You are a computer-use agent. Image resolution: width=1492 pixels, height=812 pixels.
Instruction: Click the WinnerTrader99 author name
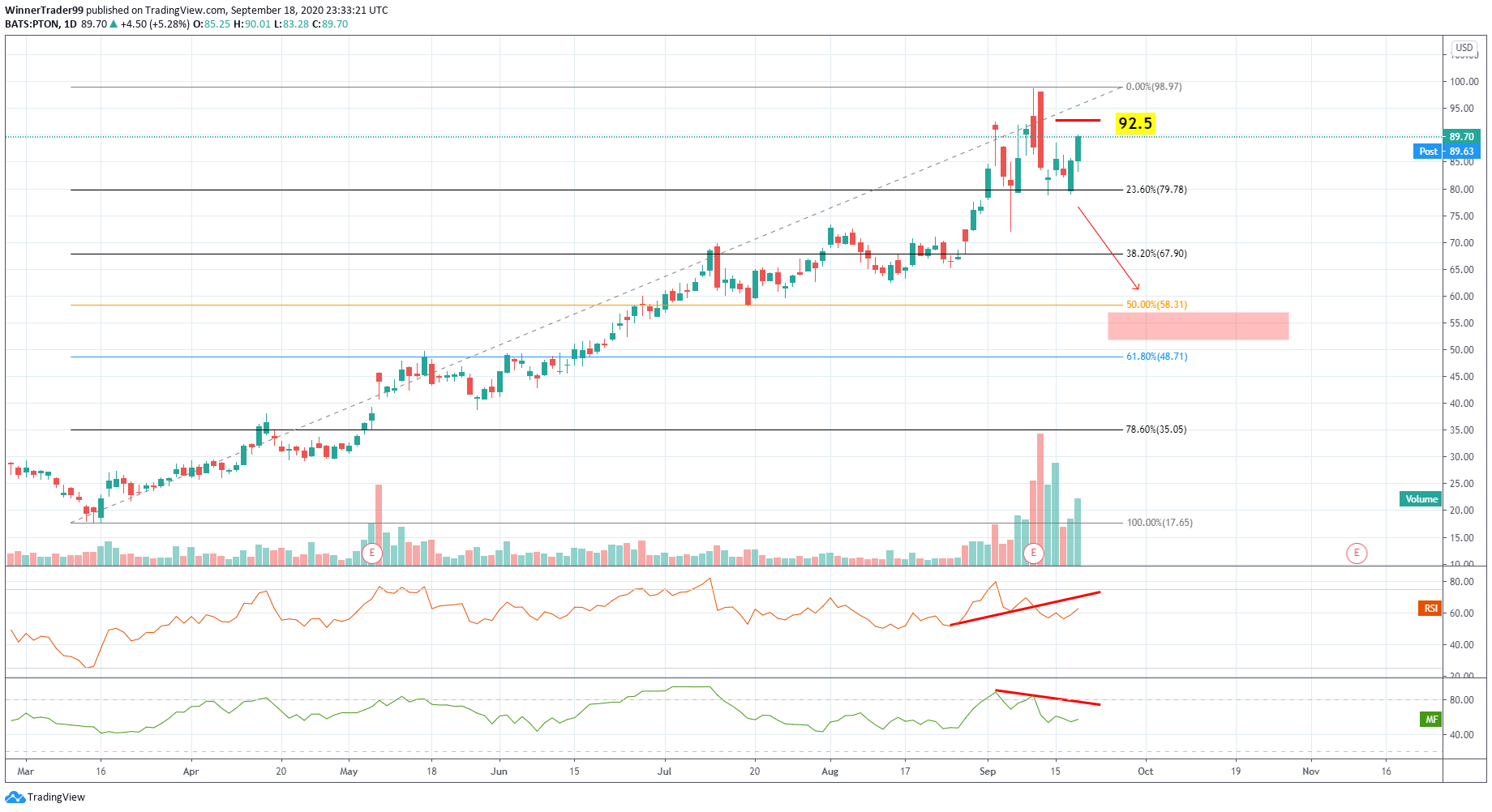44,11
